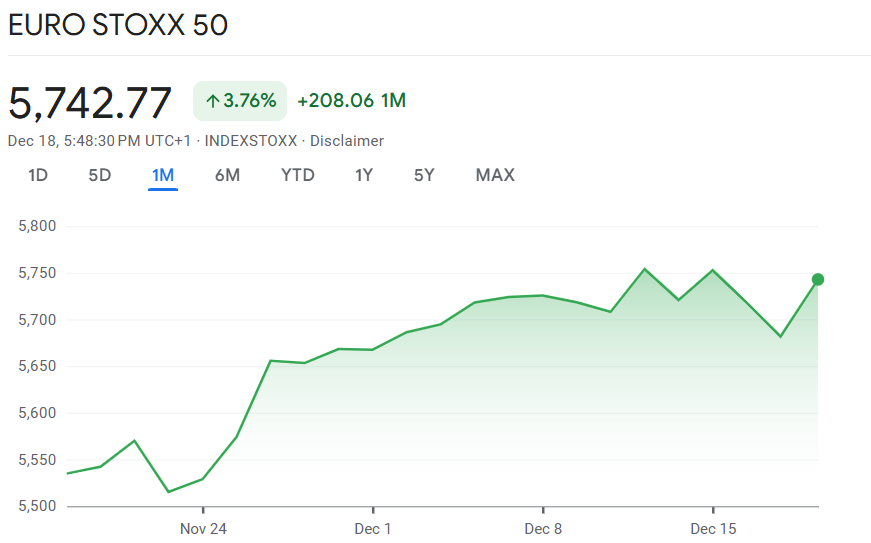Click the 5,742.77 index price
Image resolution: width=871 pixels, height=543 pixels.
coord(90,102)
